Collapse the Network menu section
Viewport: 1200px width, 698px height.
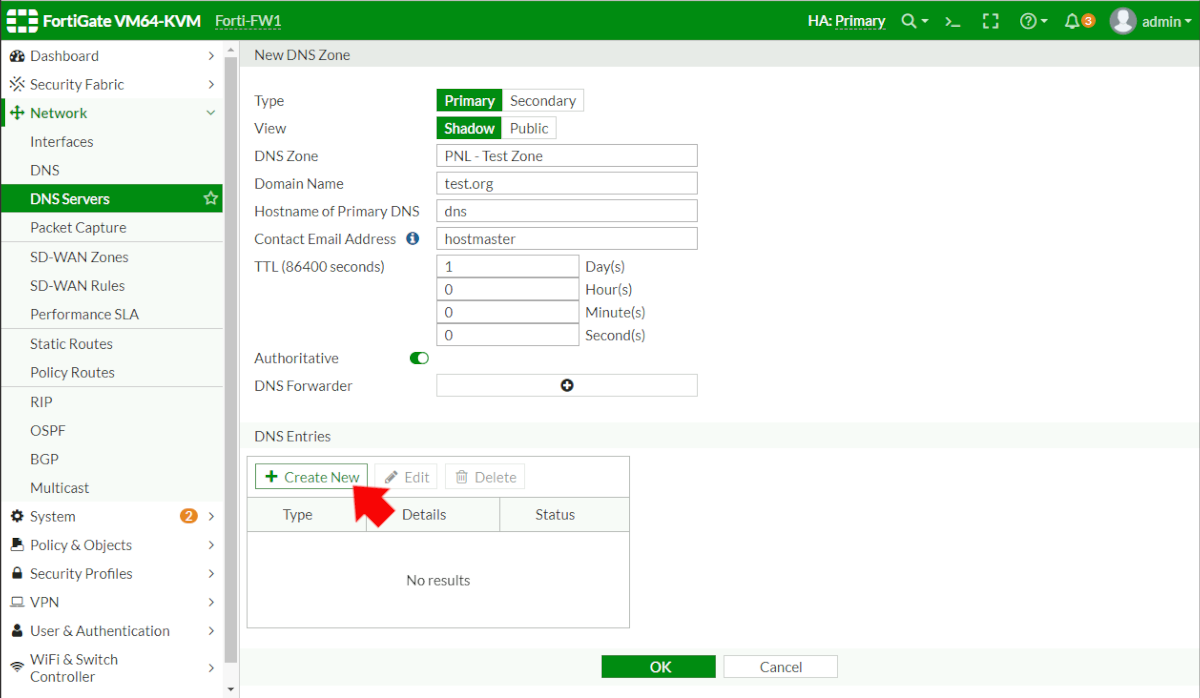click(112, 112)
